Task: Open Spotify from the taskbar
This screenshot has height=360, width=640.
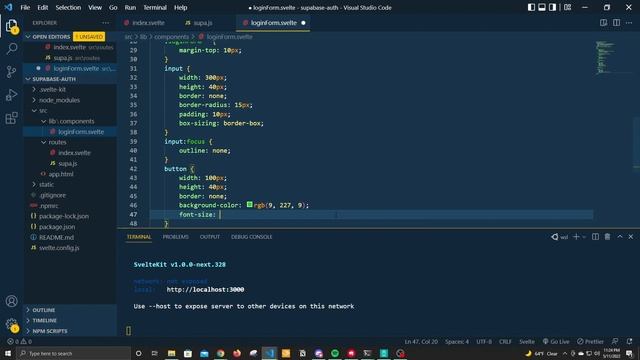Action: 335,353
